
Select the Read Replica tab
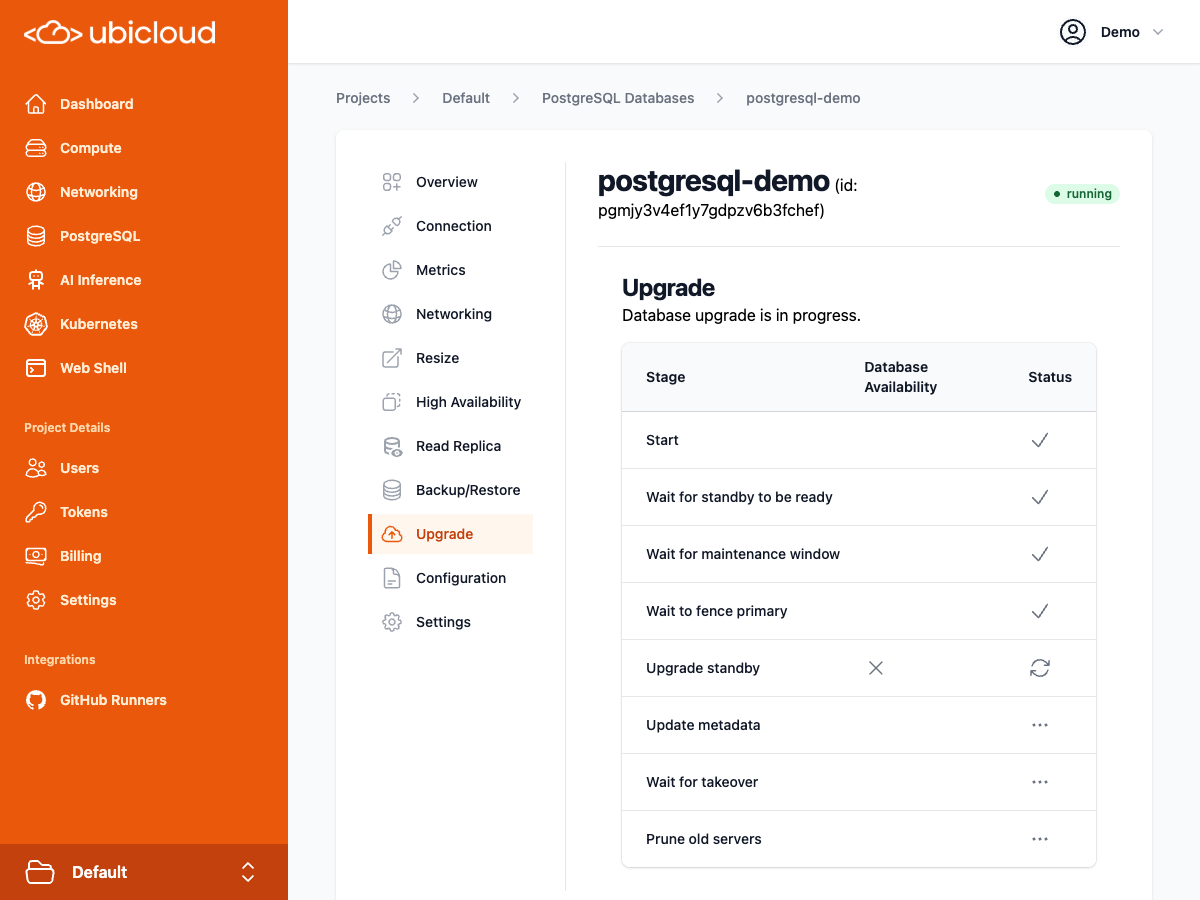click(450, 446)
